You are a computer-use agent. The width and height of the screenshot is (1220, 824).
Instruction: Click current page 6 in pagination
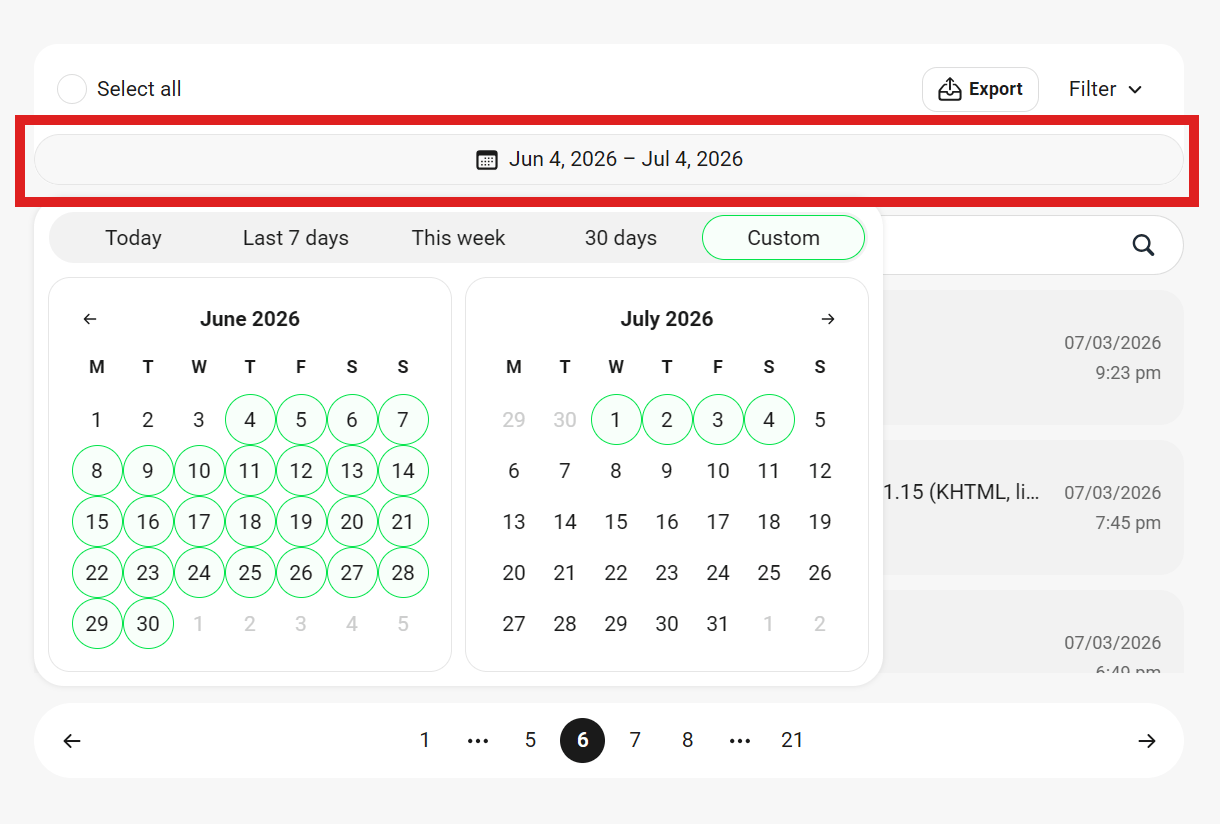click(x=583, y=741)
